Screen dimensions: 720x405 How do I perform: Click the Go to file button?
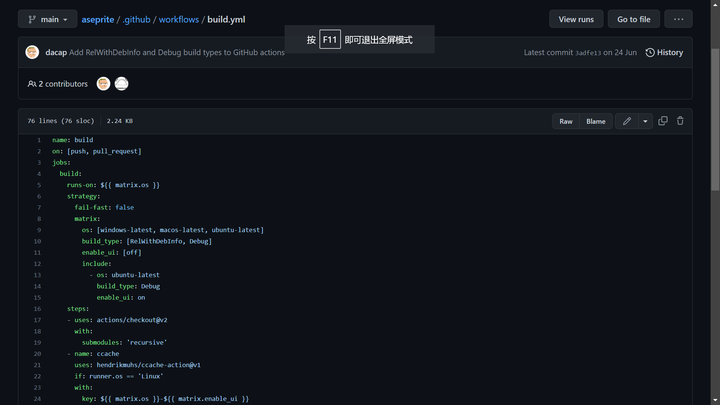tap(633, 19)
